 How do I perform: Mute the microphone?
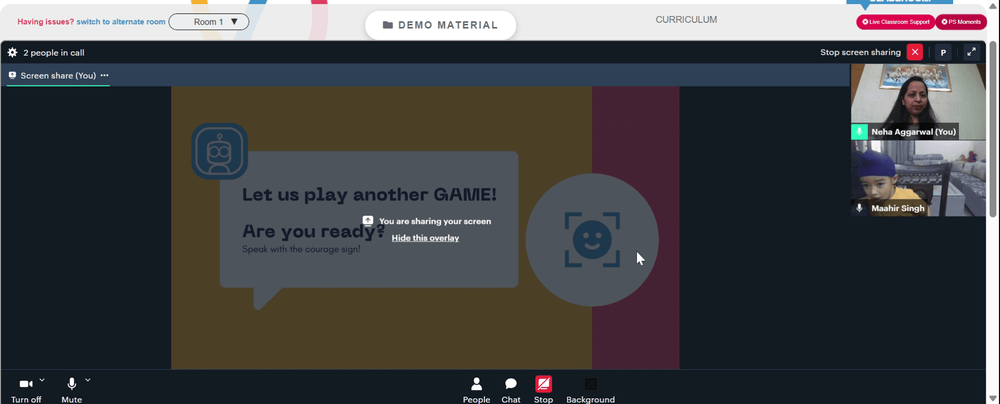tap(71, 391)
